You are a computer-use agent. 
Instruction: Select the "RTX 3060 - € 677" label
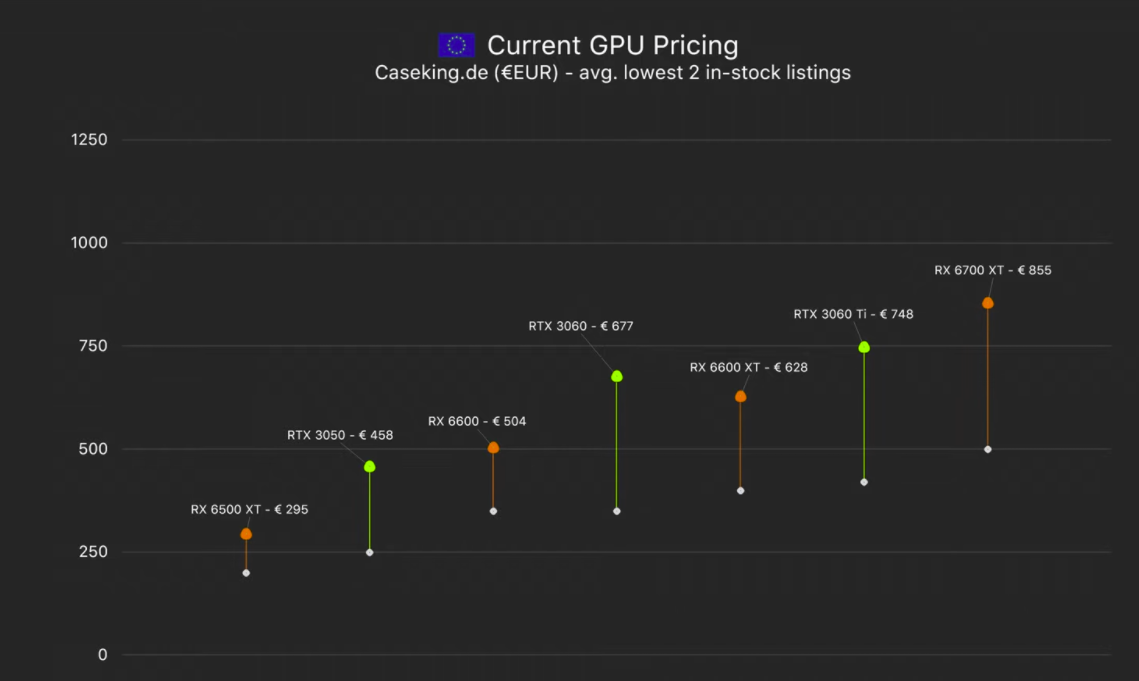pyautogui.click(x=581, y=325)
